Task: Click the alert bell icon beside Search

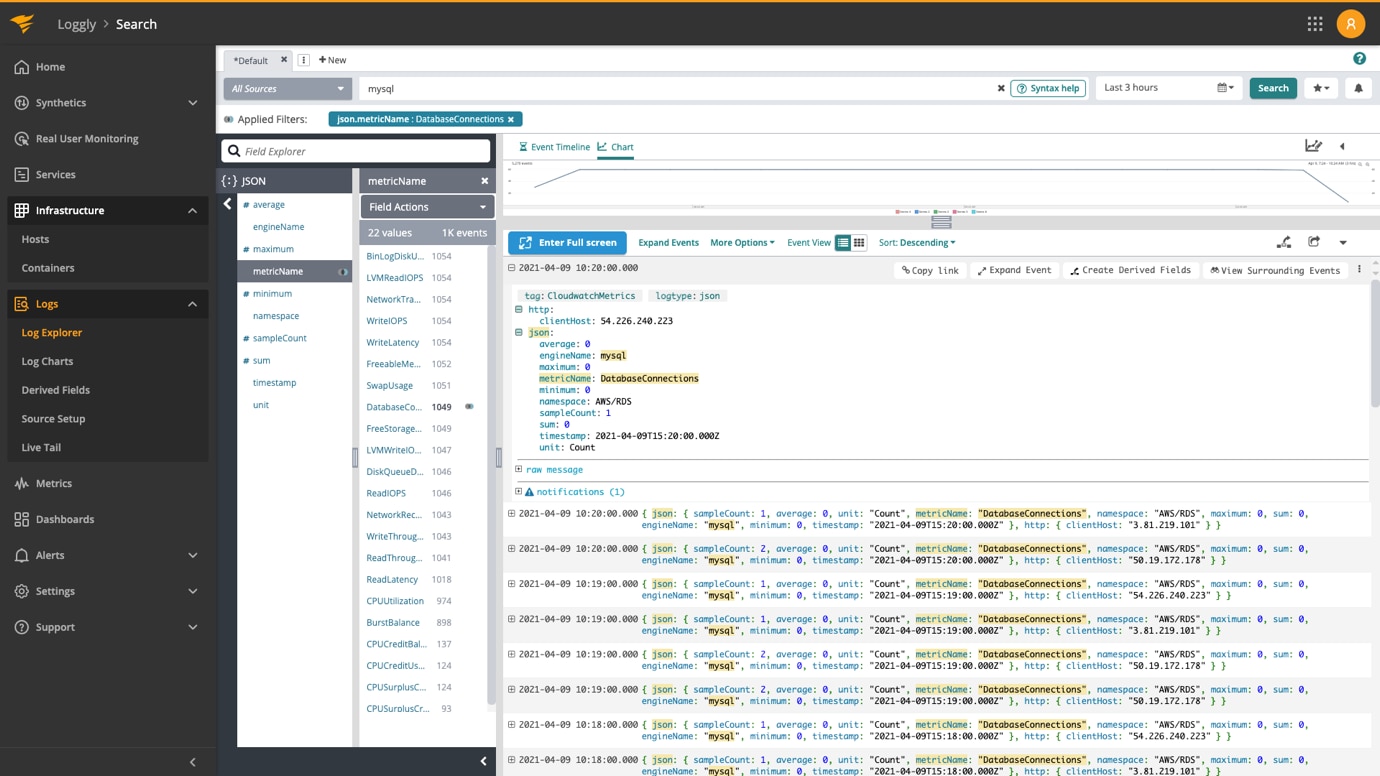Action: (x=1358, y=88)
